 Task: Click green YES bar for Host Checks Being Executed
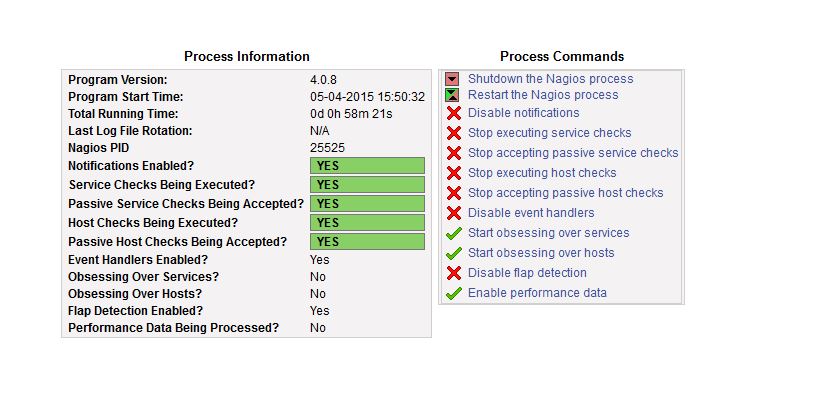pos(367,223)
